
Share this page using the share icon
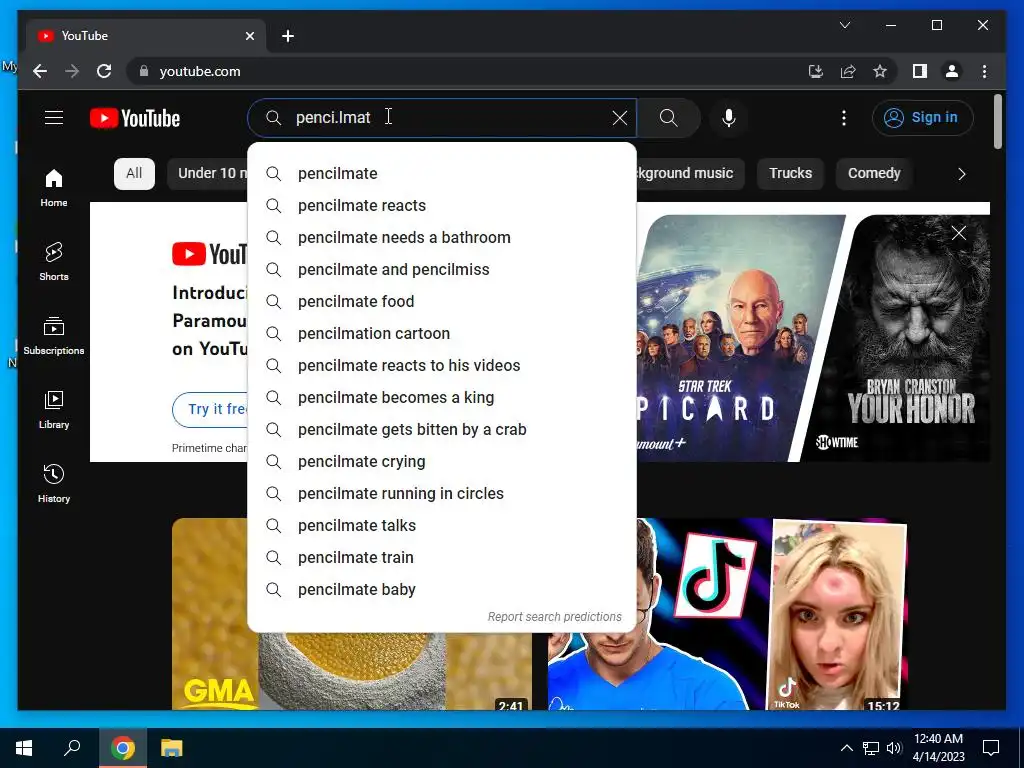point(848,71)
